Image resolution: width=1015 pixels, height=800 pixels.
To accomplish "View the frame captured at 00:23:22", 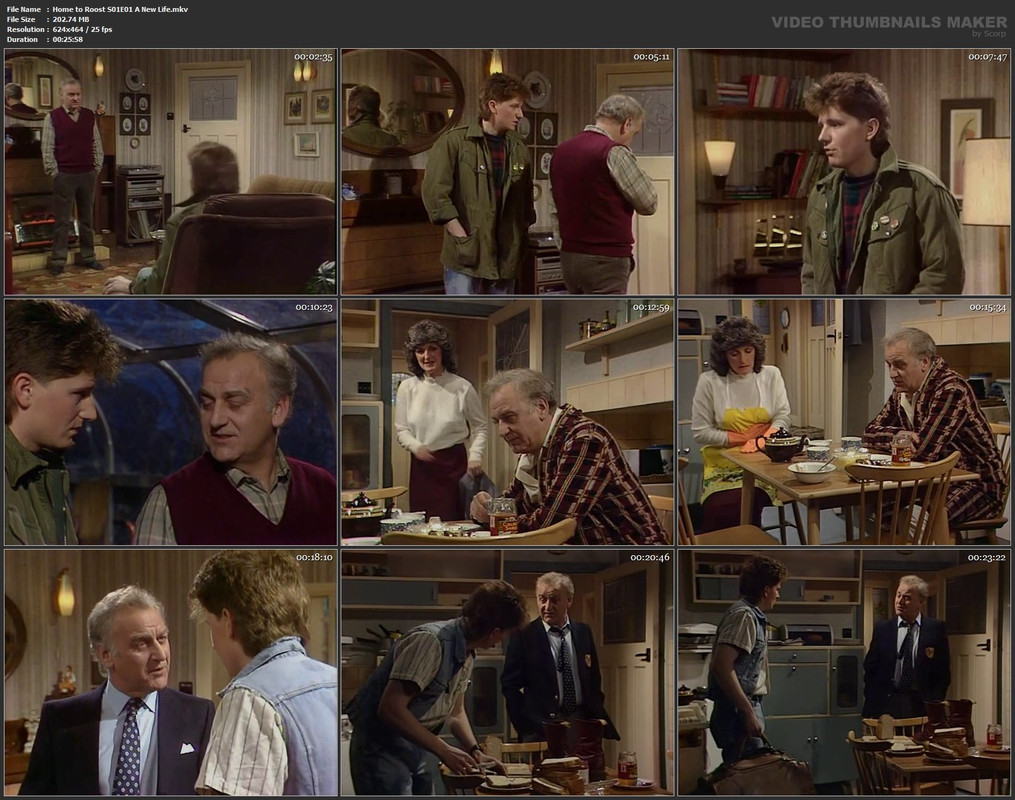I will pyautogui.click(x=843, y=672).
